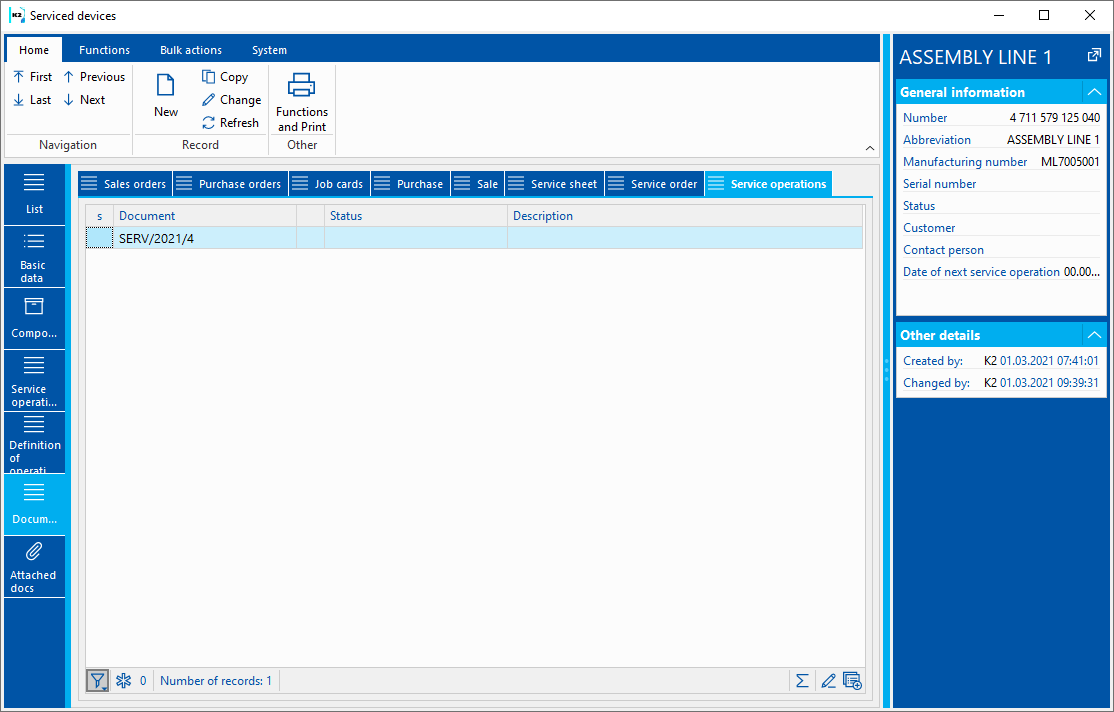The image size is (1114, 712).
Task: Open the Job cards tab
Action: (x=330, y=184)
